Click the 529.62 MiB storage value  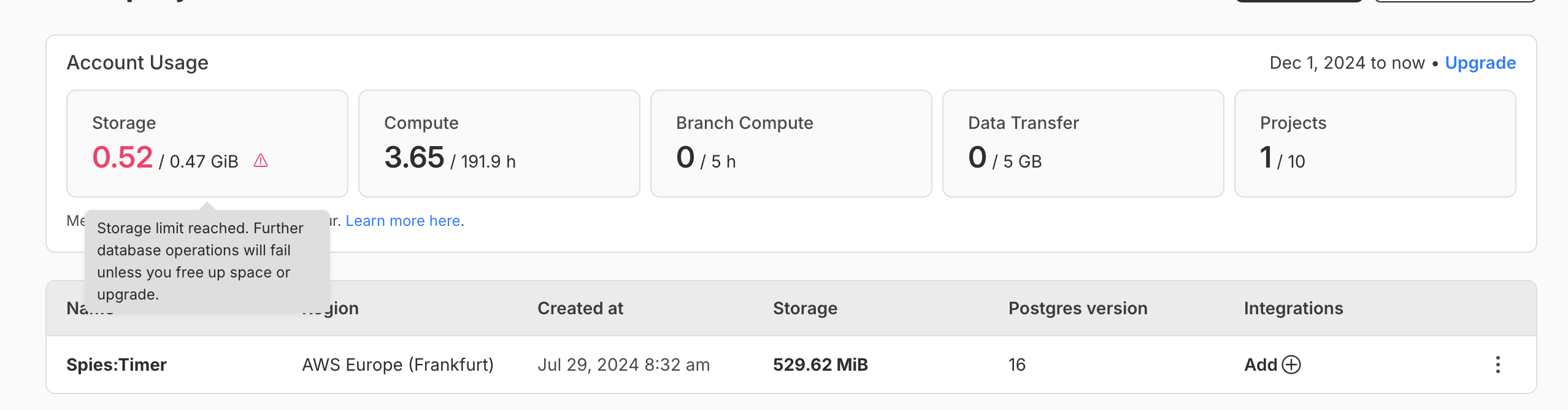(820, 365)
